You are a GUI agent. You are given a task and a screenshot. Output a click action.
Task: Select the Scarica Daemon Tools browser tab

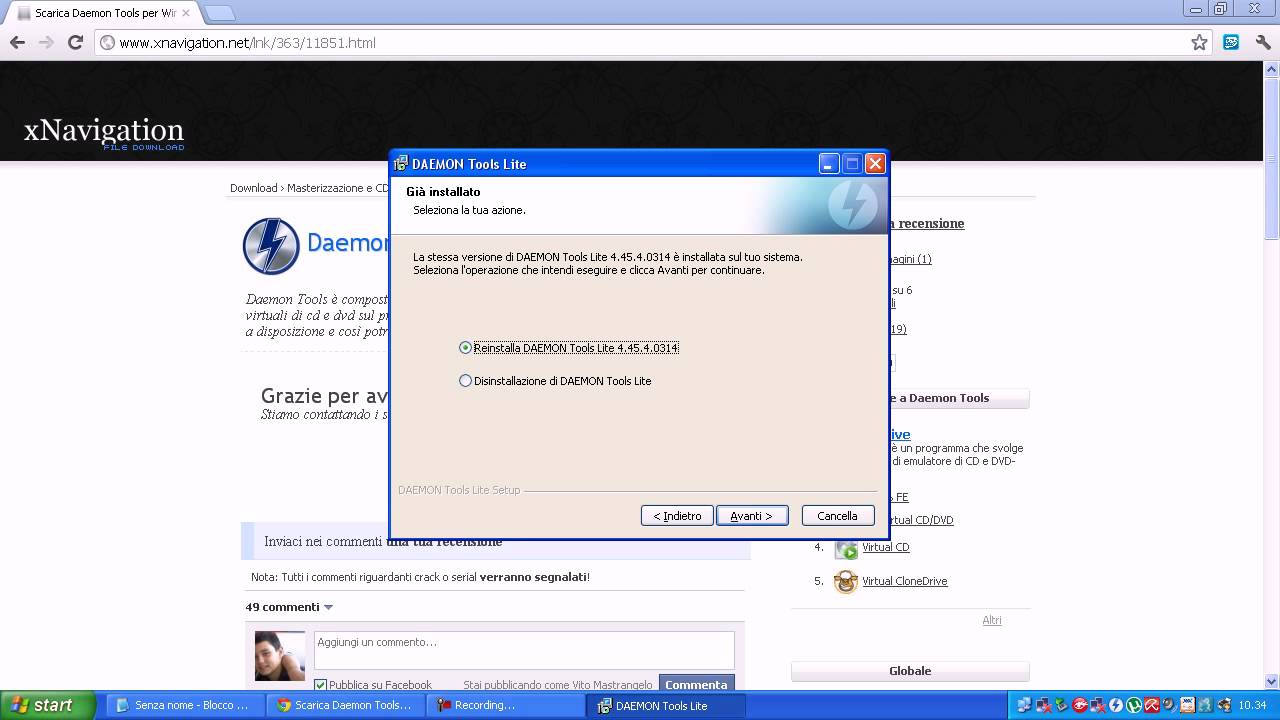coord(103,13)
